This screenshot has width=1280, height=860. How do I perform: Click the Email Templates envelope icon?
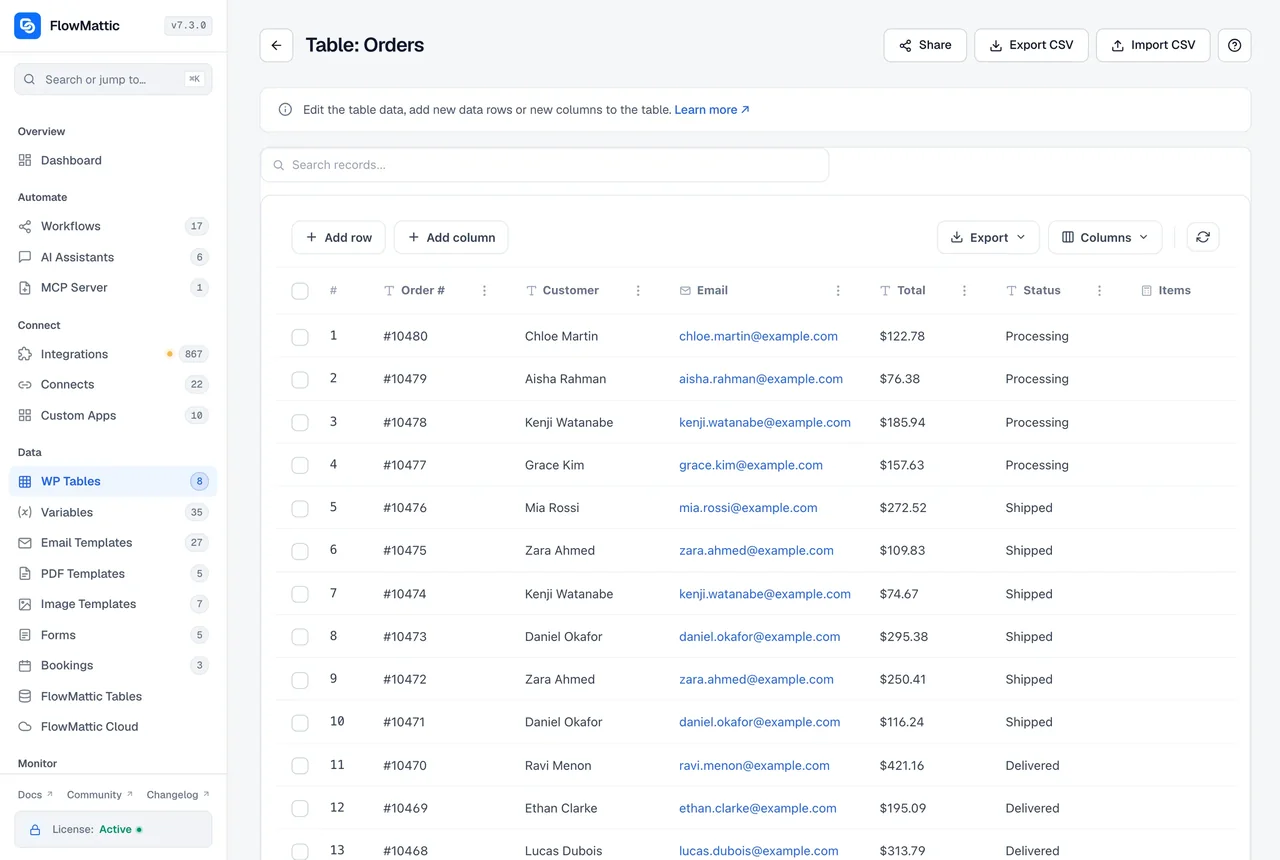(25, 542)
